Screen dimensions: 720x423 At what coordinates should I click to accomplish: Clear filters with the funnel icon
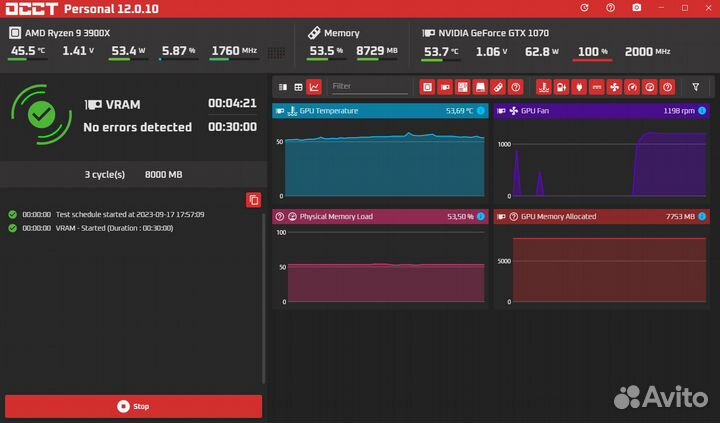[696, 87]
